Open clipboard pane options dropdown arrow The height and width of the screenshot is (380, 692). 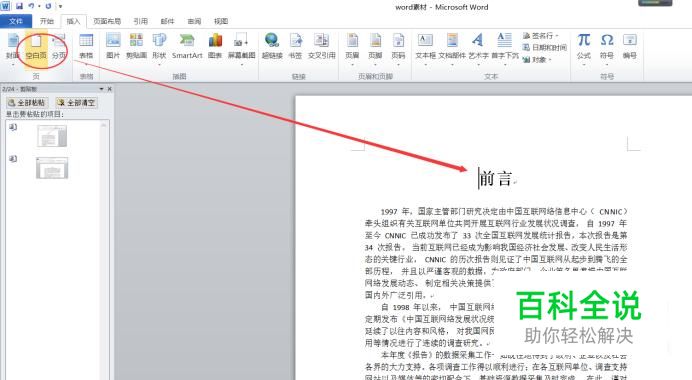[101, 89]
